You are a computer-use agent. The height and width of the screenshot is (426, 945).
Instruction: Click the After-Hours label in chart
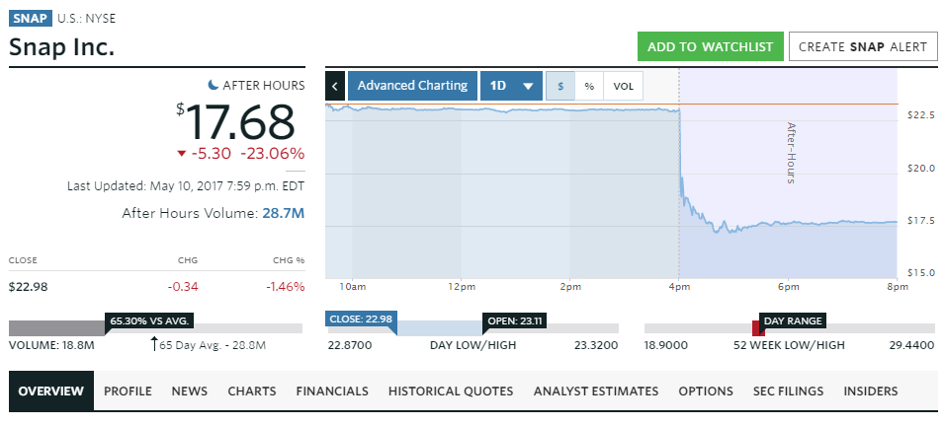[791, 153]
